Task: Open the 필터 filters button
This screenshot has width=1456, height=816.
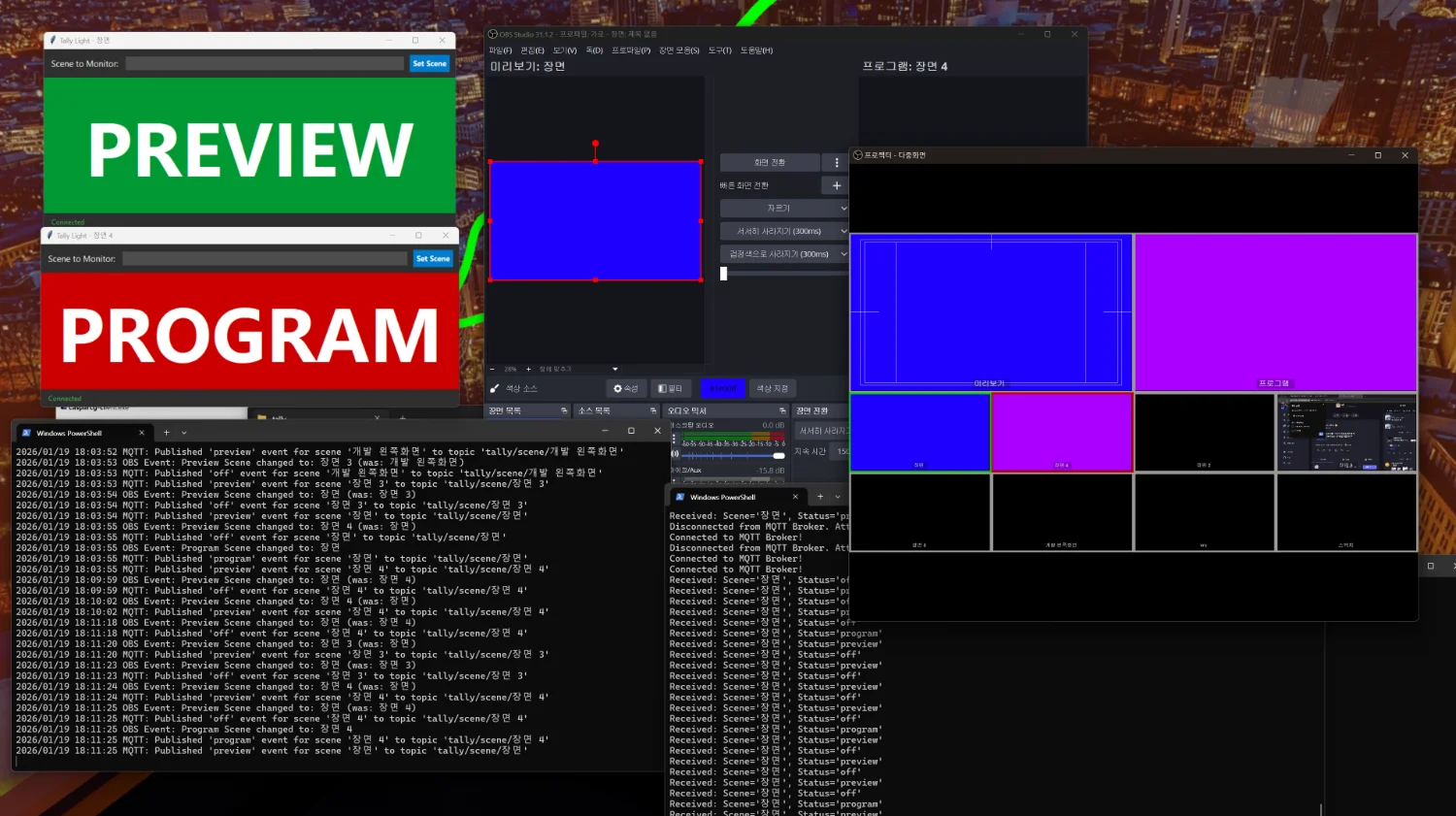Action: 671,388
